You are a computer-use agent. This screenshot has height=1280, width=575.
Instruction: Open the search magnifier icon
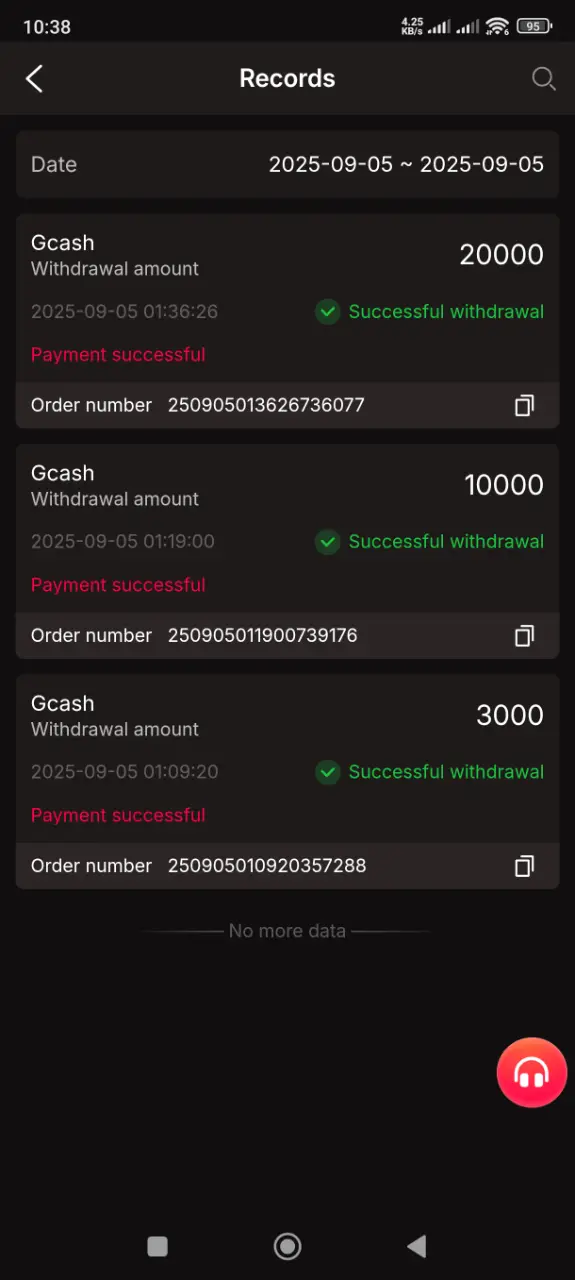pyautogui.click(x=543, y=79)
